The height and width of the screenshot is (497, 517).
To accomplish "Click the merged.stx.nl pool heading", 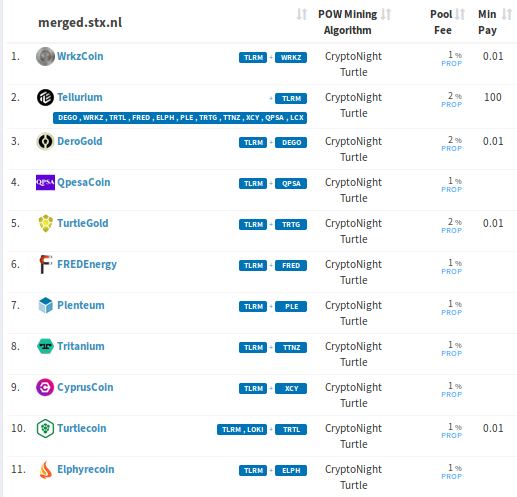I will click(x=80, y=23).
